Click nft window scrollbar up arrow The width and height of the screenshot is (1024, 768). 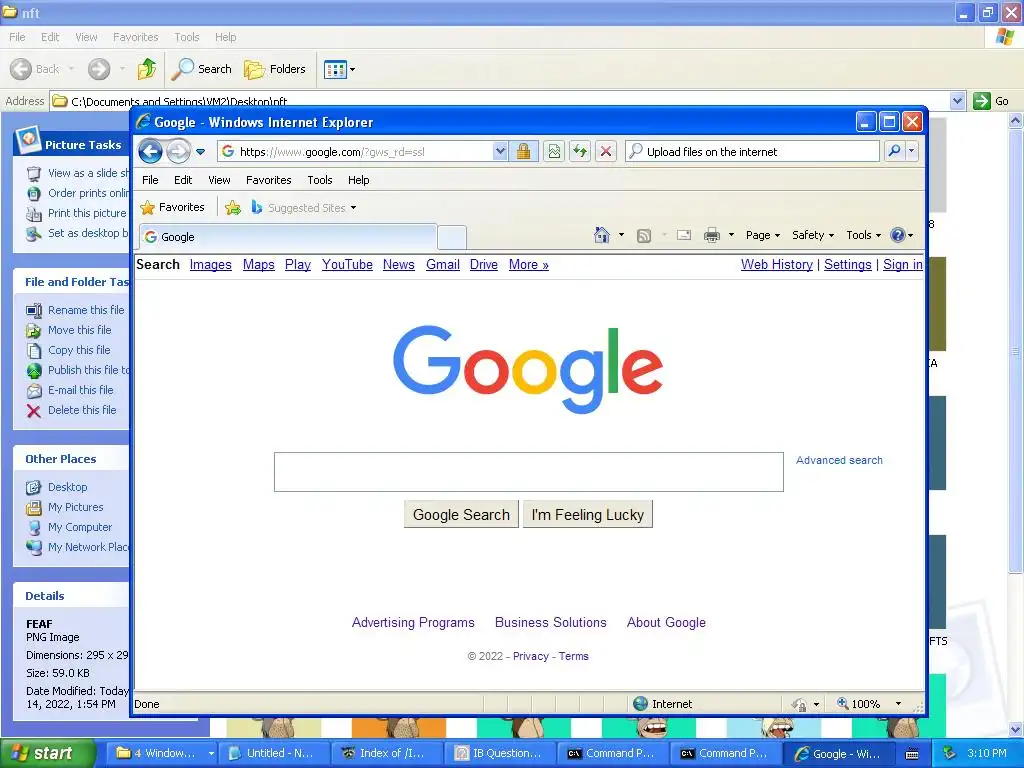point(1016,120)
